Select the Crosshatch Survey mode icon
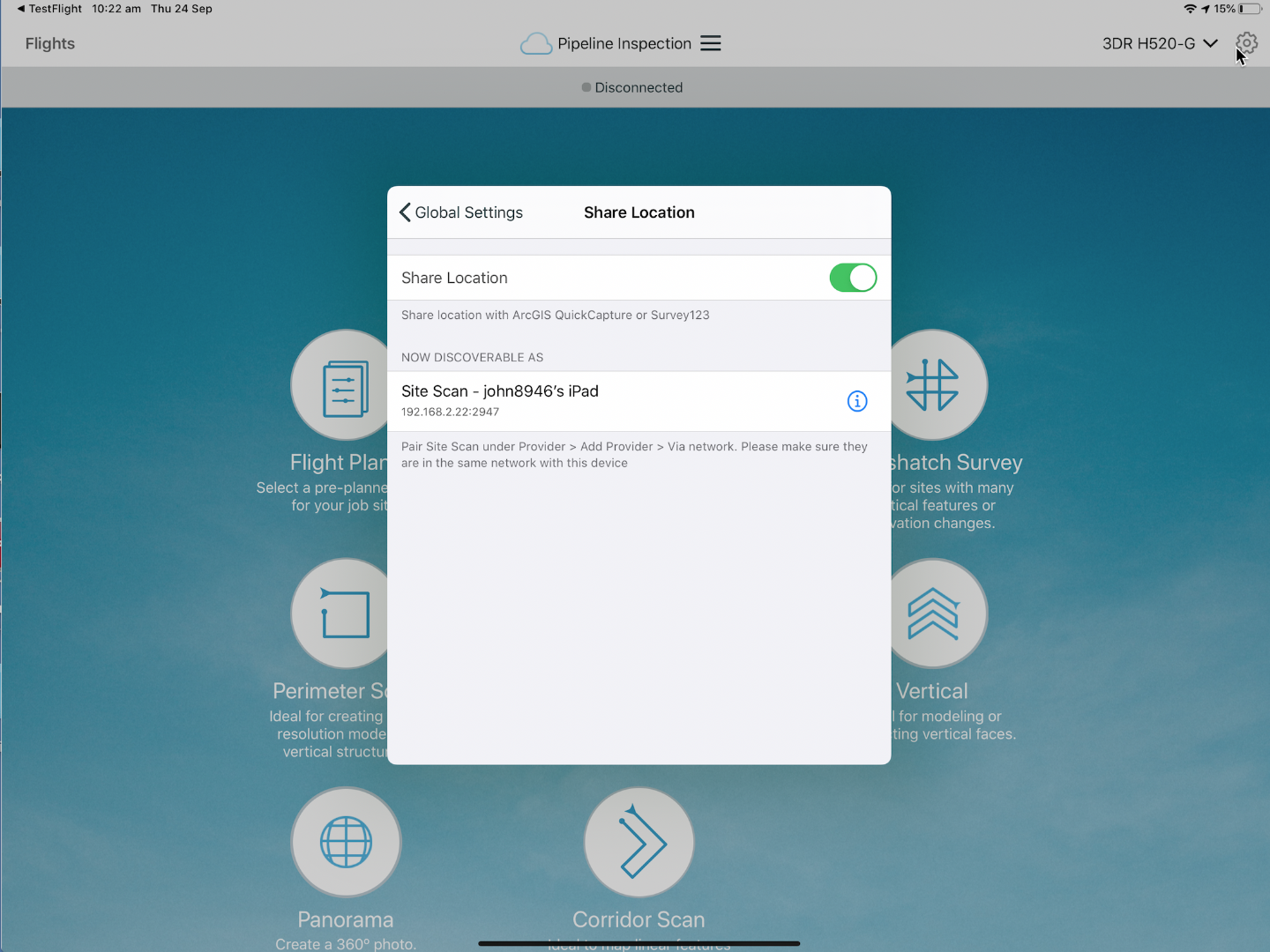Image resolution: width=1270 pixels, height=952 pixels. coord(937,385)
